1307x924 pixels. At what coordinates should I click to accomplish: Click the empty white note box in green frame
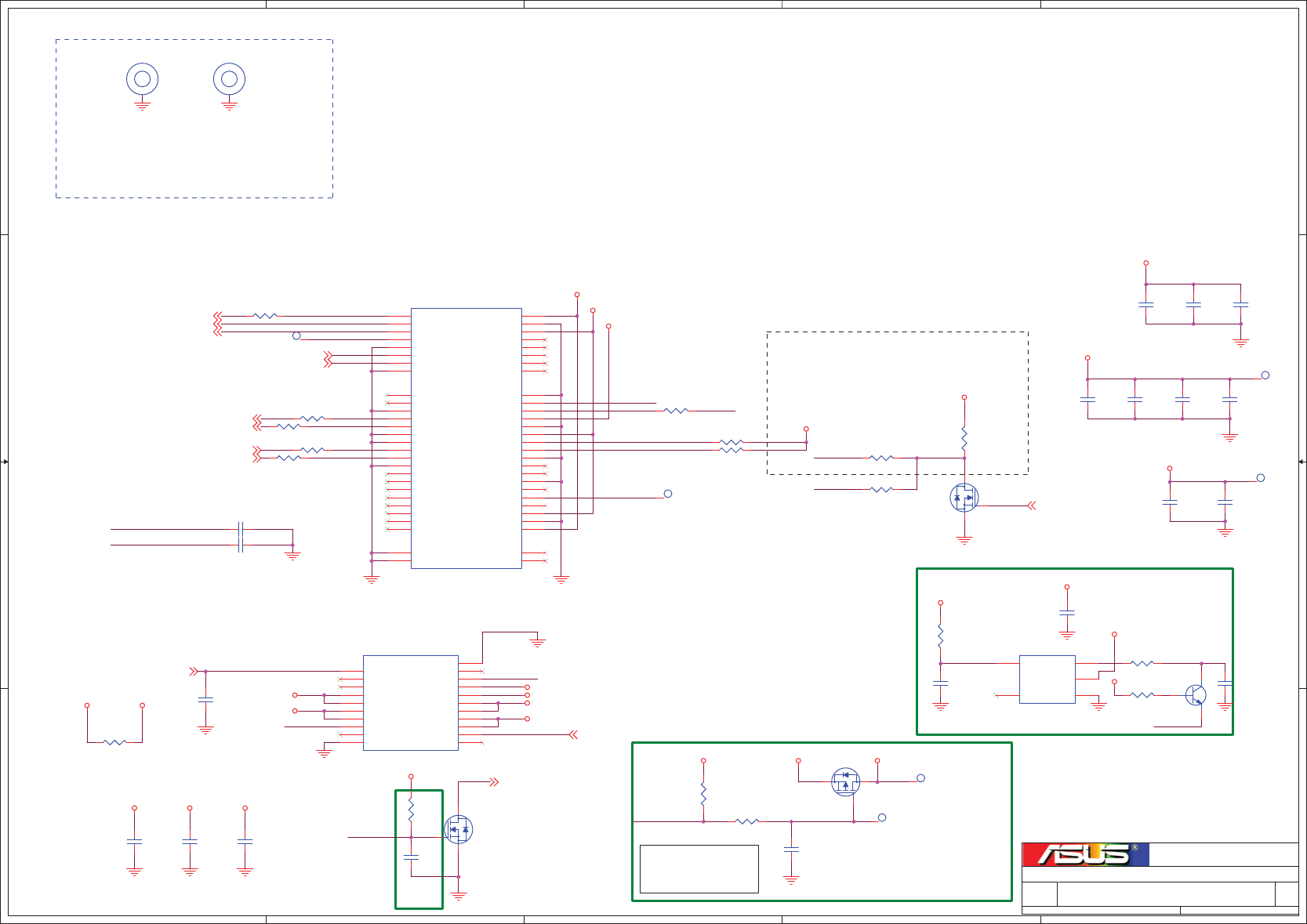click(x=699, y=869)
